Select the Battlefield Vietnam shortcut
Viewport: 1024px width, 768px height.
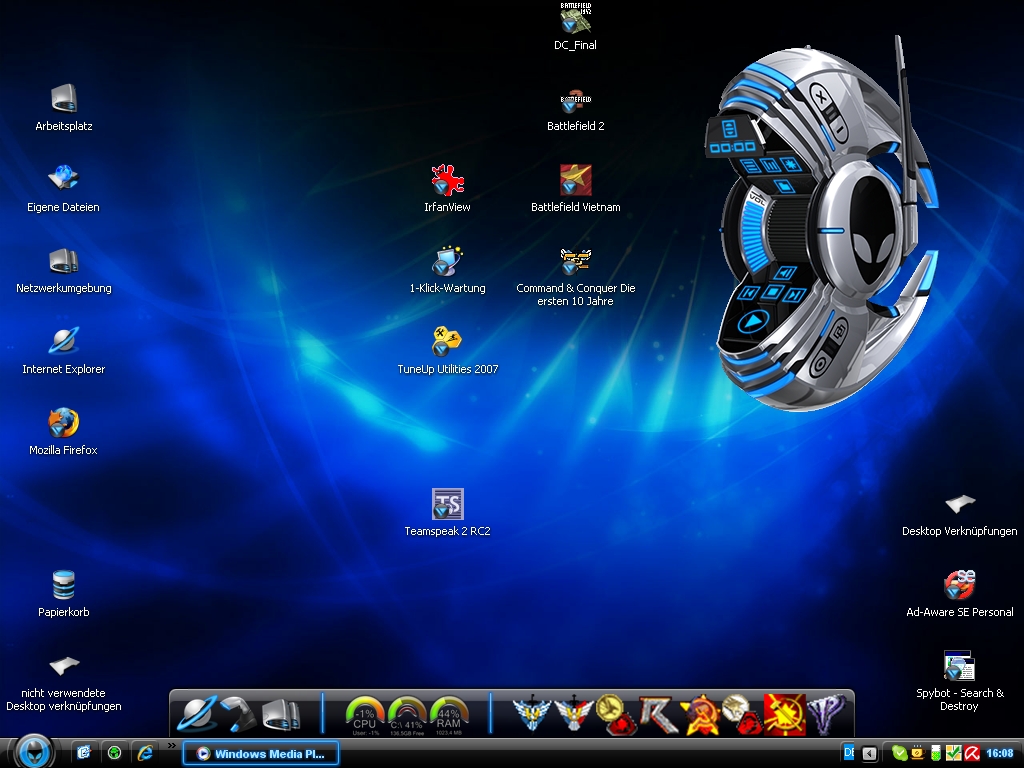575,189
